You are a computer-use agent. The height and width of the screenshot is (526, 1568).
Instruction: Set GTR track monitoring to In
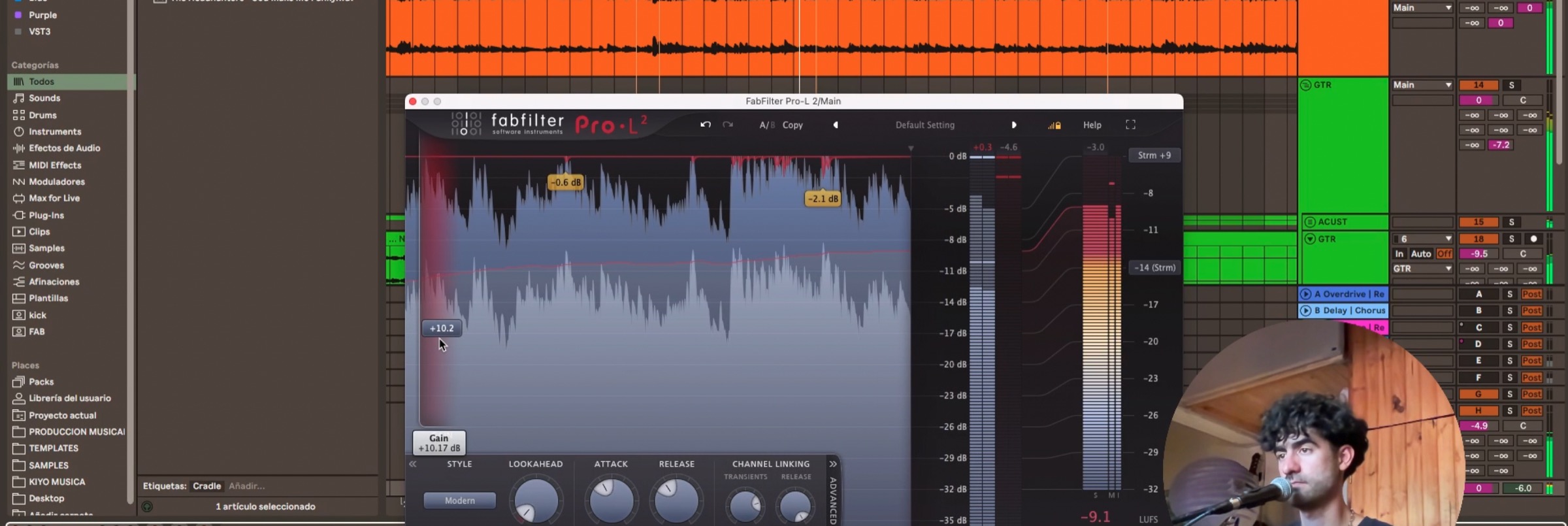click(1399, 254)
